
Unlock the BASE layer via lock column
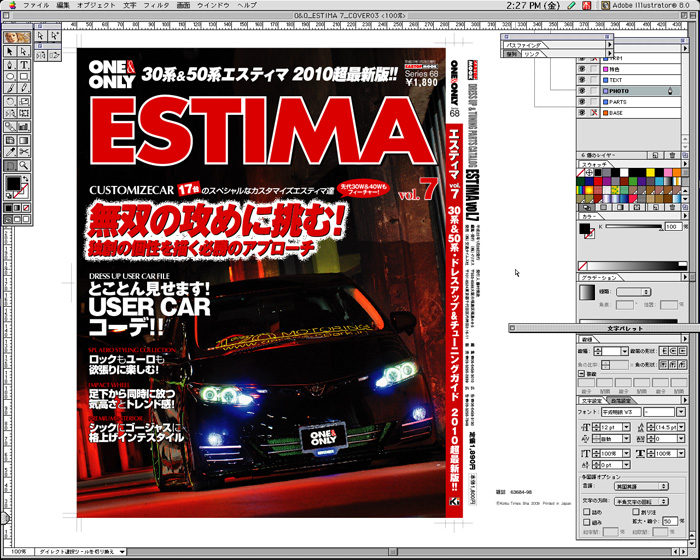click(593, 113)
